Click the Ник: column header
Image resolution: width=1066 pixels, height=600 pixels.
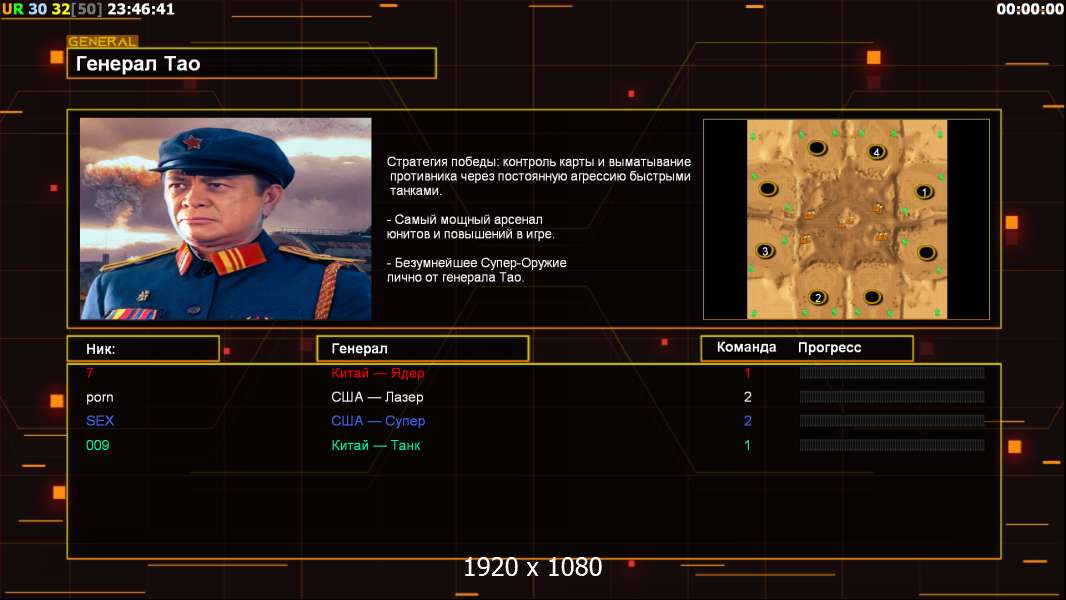pos(143,349)
